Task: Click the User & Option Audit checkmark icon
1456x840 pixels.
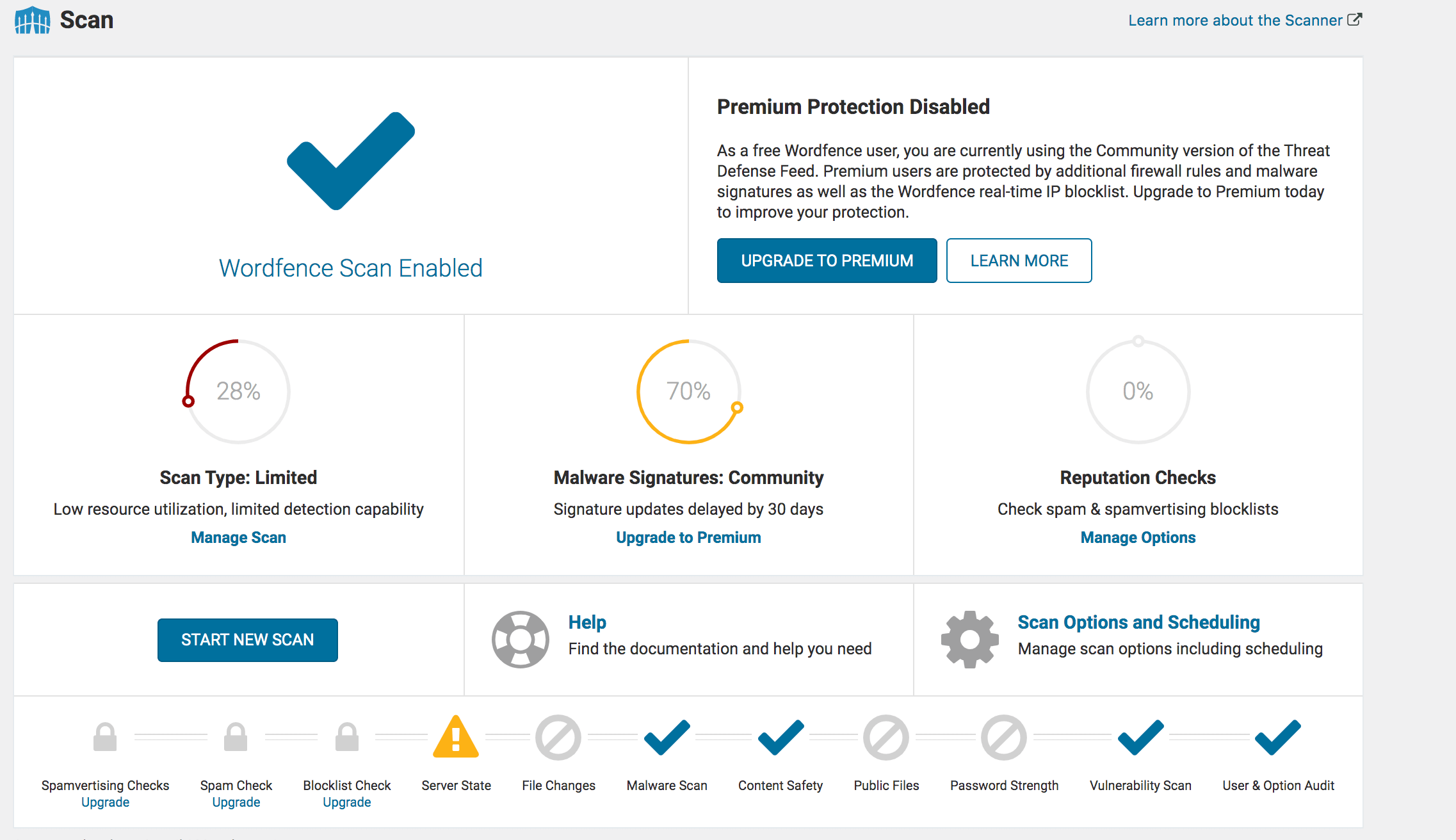Action: [x=1277, y=738]
